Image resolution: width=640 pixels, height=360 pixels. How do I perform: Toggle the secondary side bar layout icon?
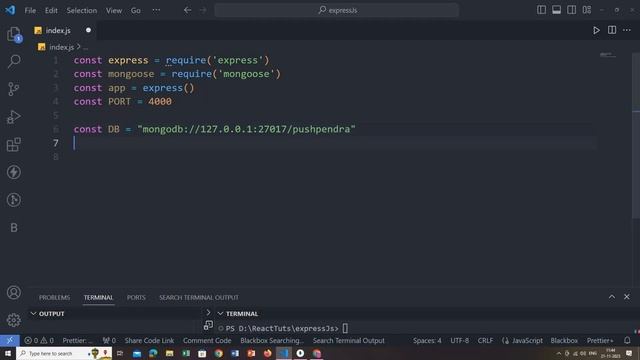571,10
